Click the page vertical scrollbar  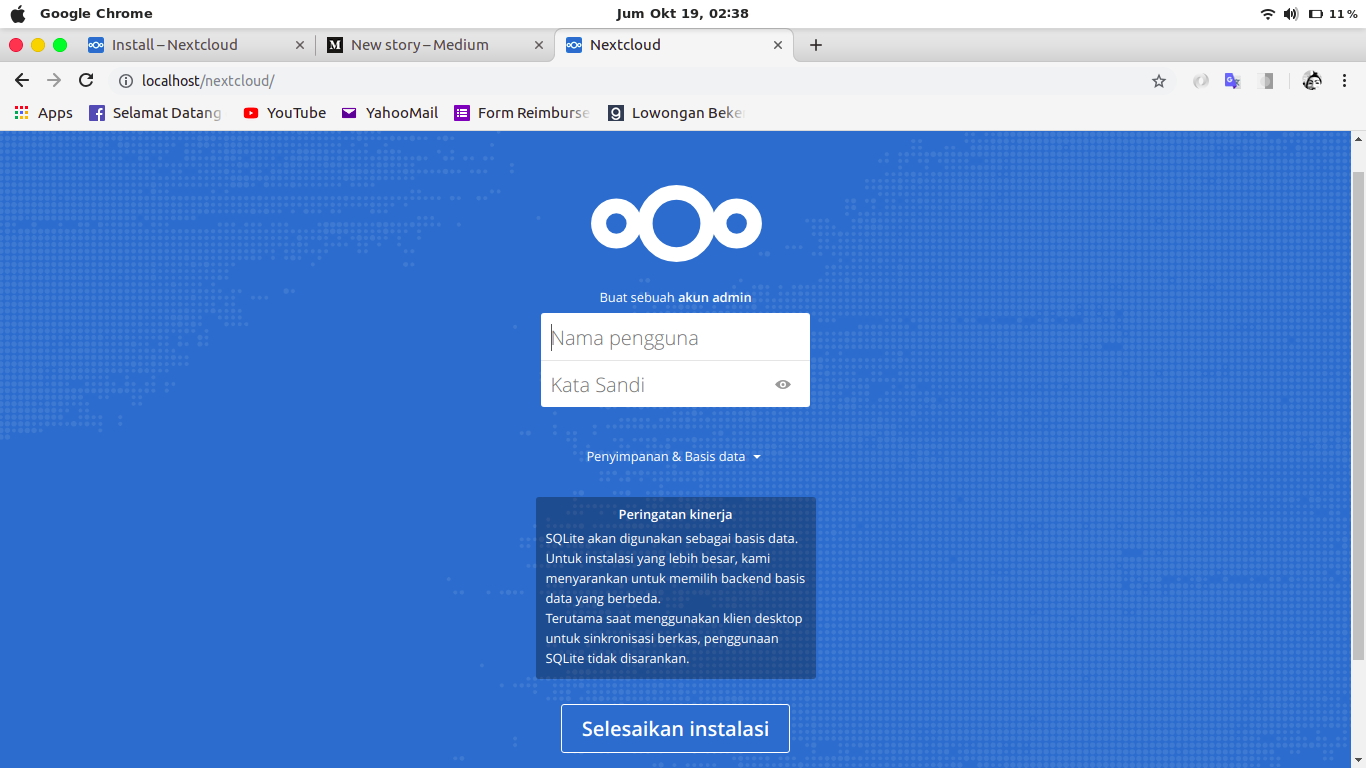1358,415
